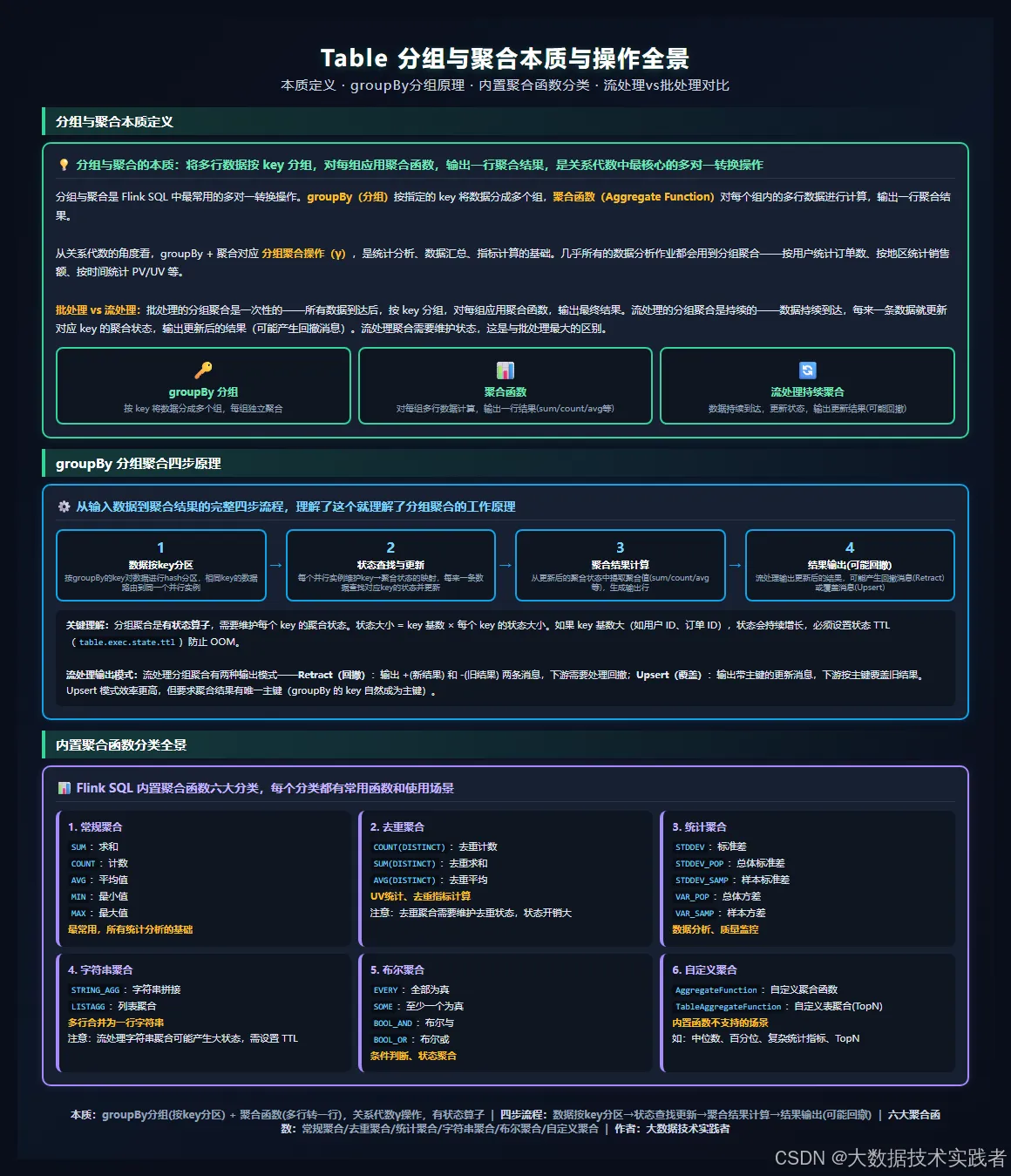Image resolution: width=1011 pixels, height=1176 pixels.
Task: Click the section heading 内置聚合函数分类全景
Action: [x=121, y=745]
